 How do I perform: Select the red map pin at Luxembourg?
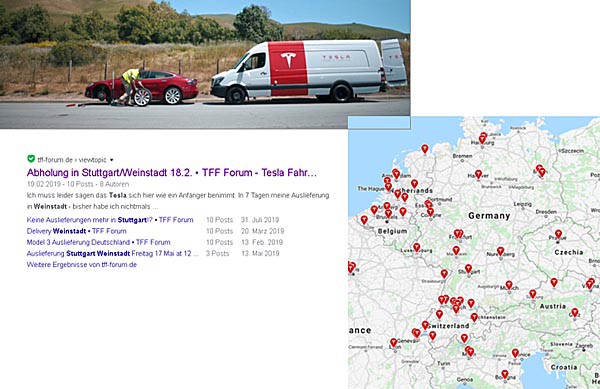click(417, 247)
